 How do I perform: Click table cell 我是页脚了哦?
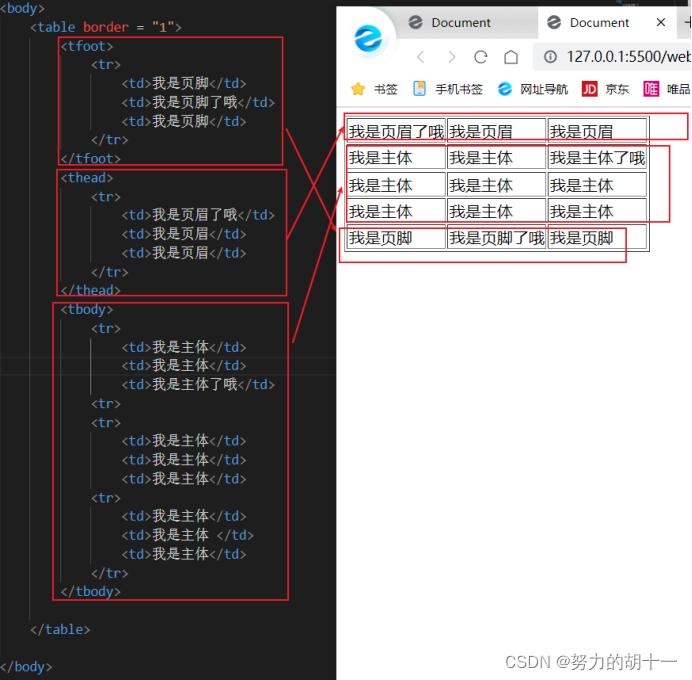(x=496, y=238)
